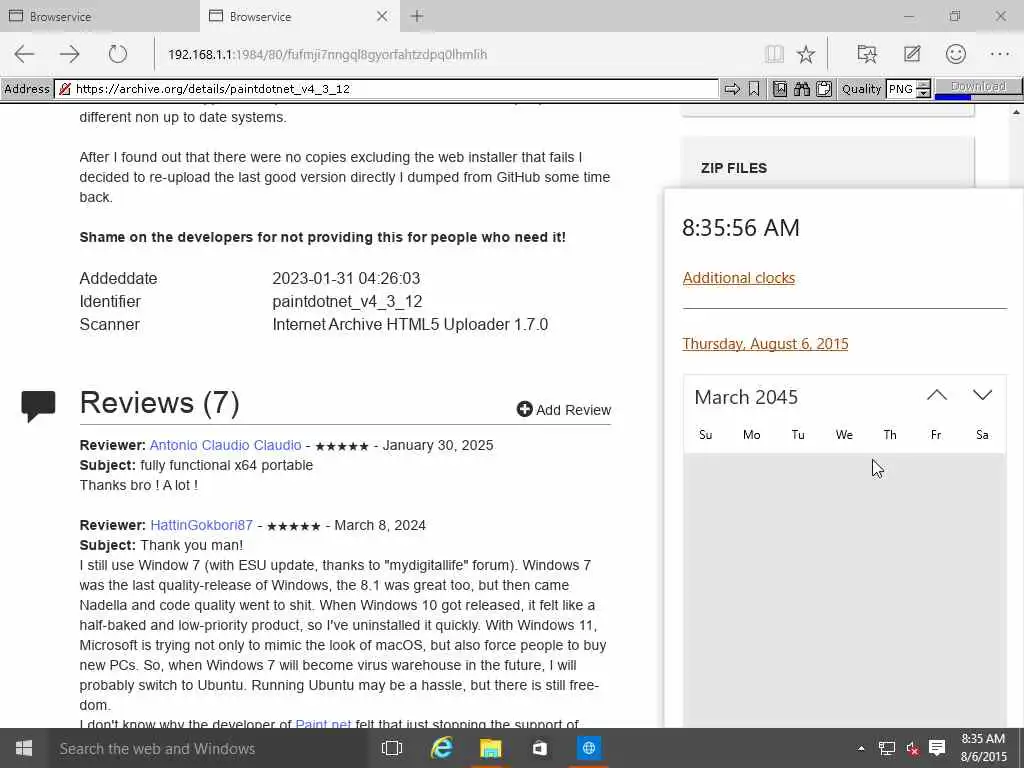The image size is (1024, 768).
Task: Go to previous month with up chevron
Action: (936, 396)
